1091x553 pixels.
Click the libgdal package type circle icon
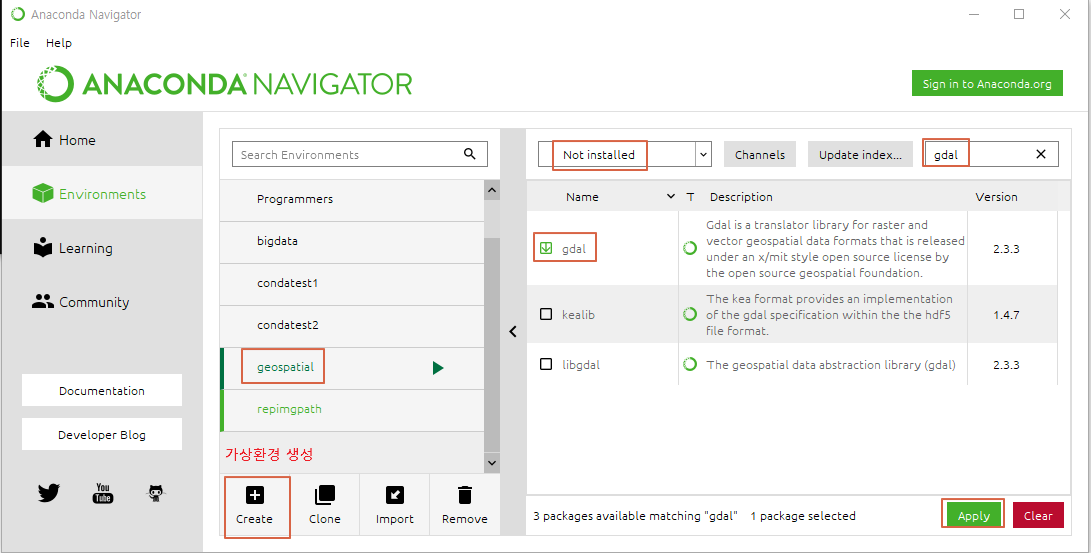[x=690, y=364]
